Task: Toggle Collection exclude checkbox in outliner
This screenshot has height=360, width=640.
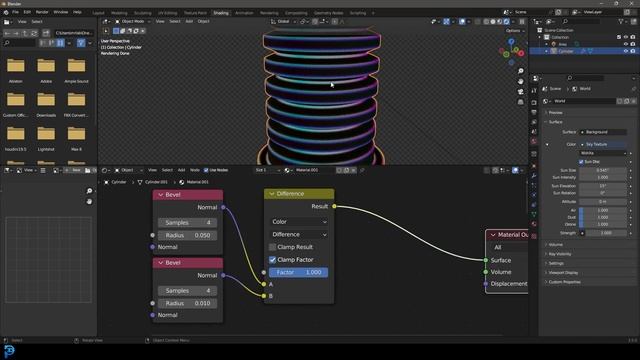Action: [x=619, y=37]
